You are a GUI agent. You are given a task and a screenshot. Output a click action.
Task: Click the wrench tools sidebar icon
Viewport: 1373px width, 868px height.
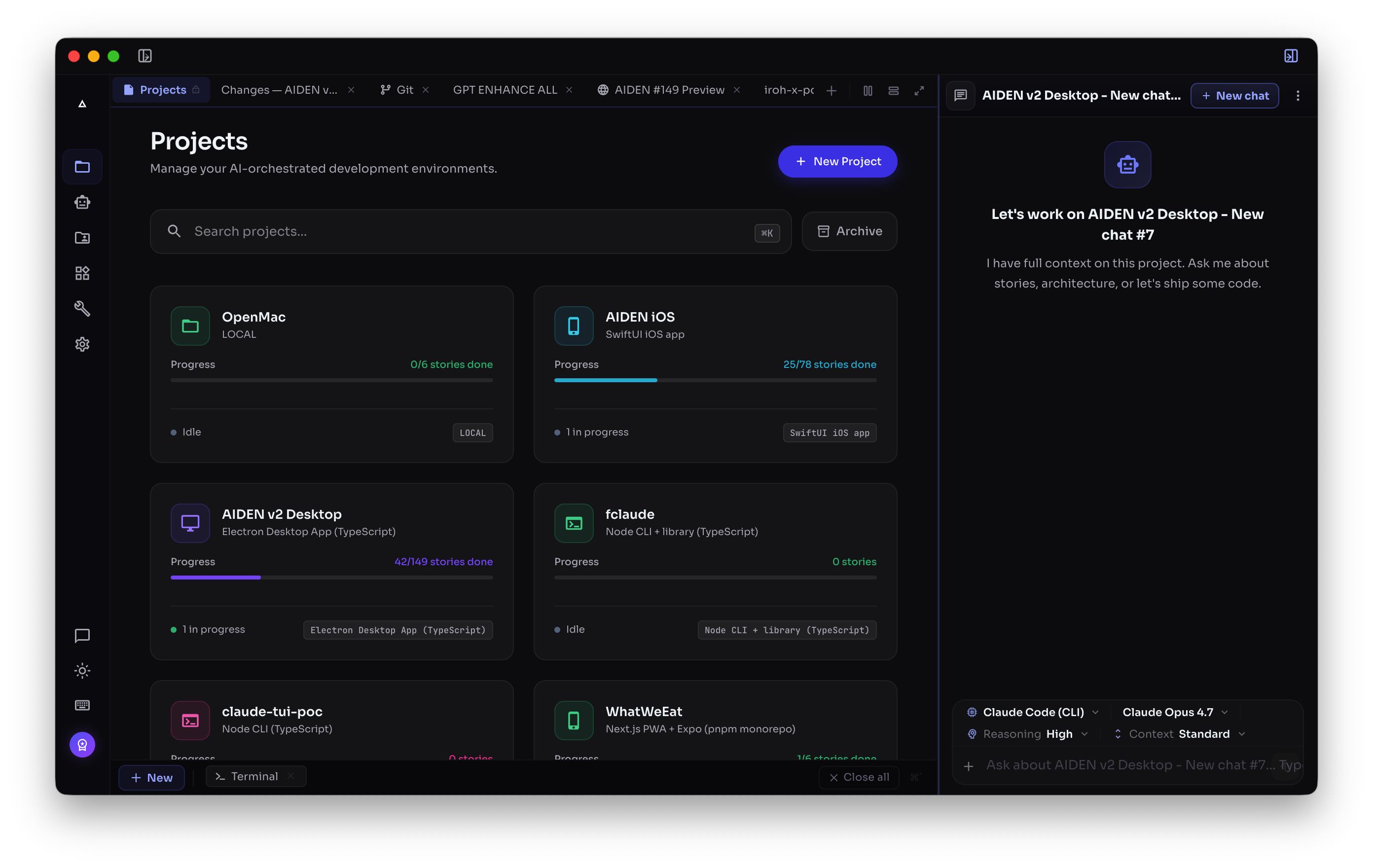tap(82, 309)
